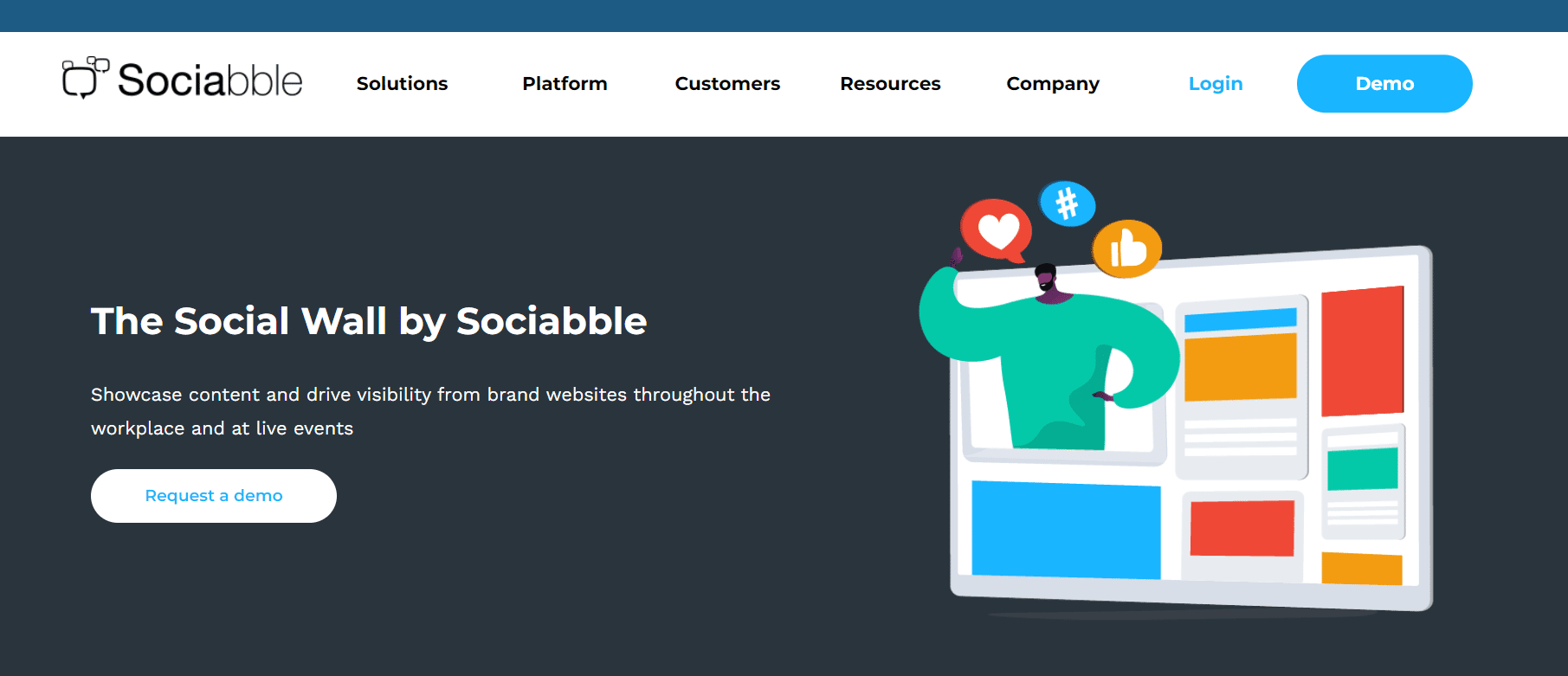
Task: Expand the Platform navigation menu
Action: tap(565, 84)
